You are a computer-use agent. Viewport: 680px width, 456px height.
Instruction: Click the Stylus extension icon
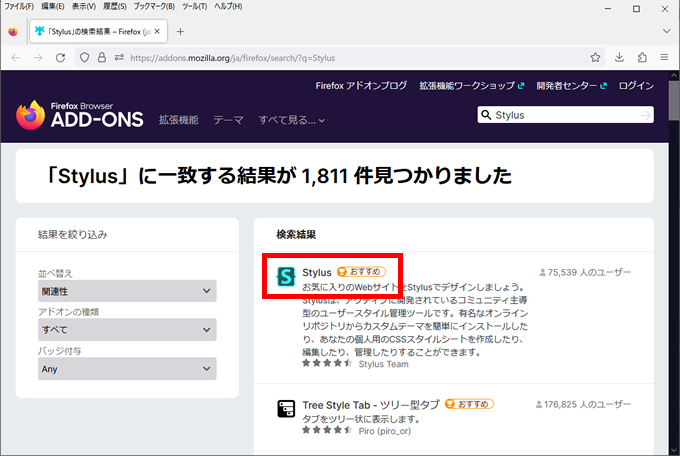click(x=286, y=276)
